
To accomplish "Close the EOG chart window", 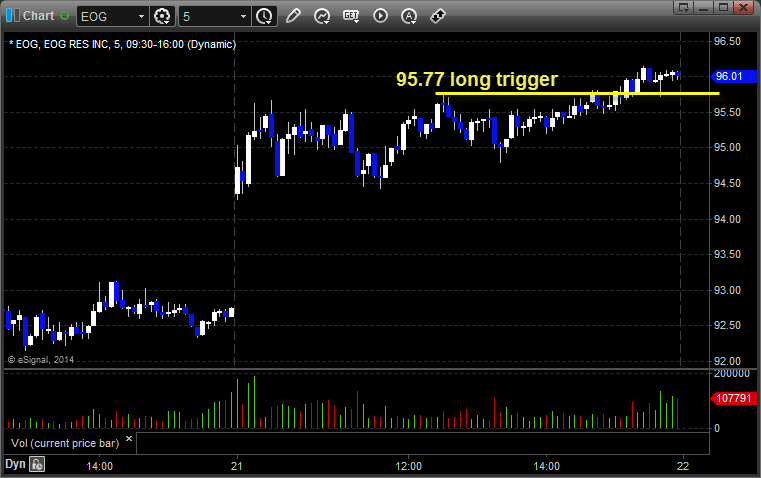I will [x=743, y=7].
